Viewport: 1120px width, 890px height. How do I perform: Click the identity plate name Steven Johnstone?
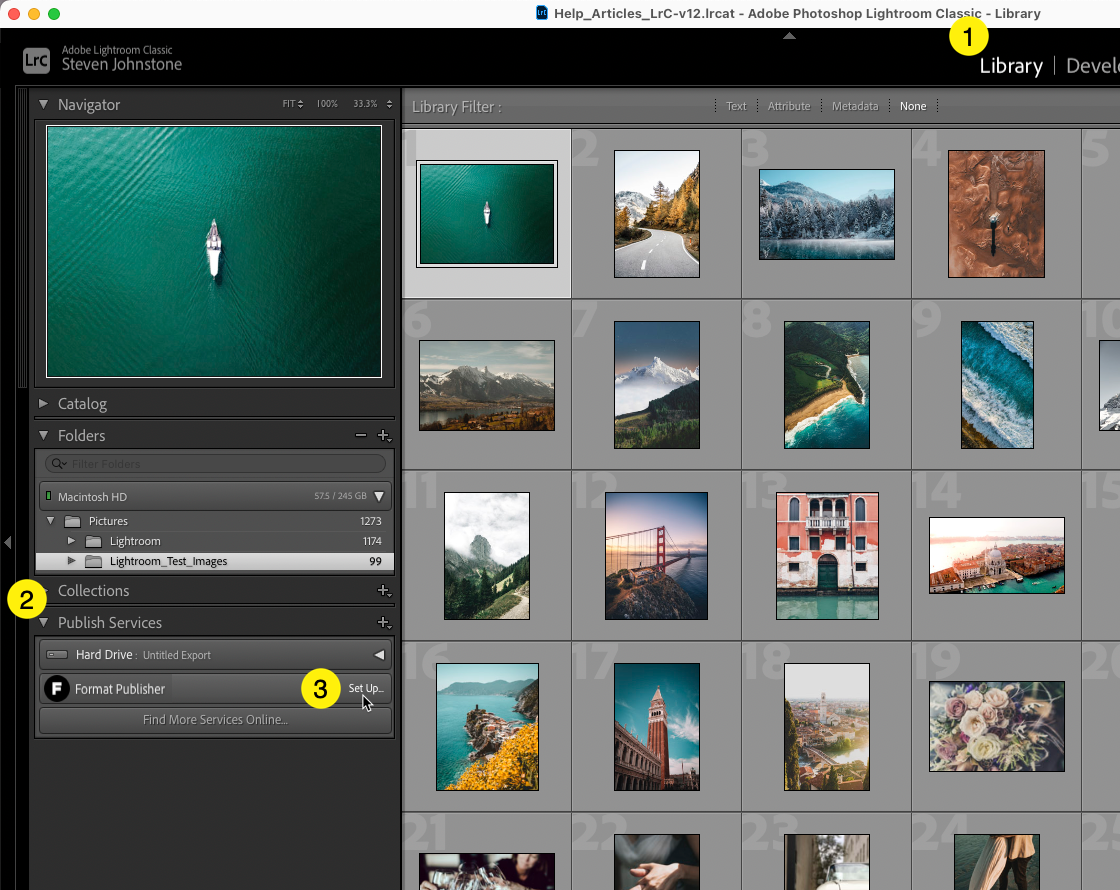(121, 64)
